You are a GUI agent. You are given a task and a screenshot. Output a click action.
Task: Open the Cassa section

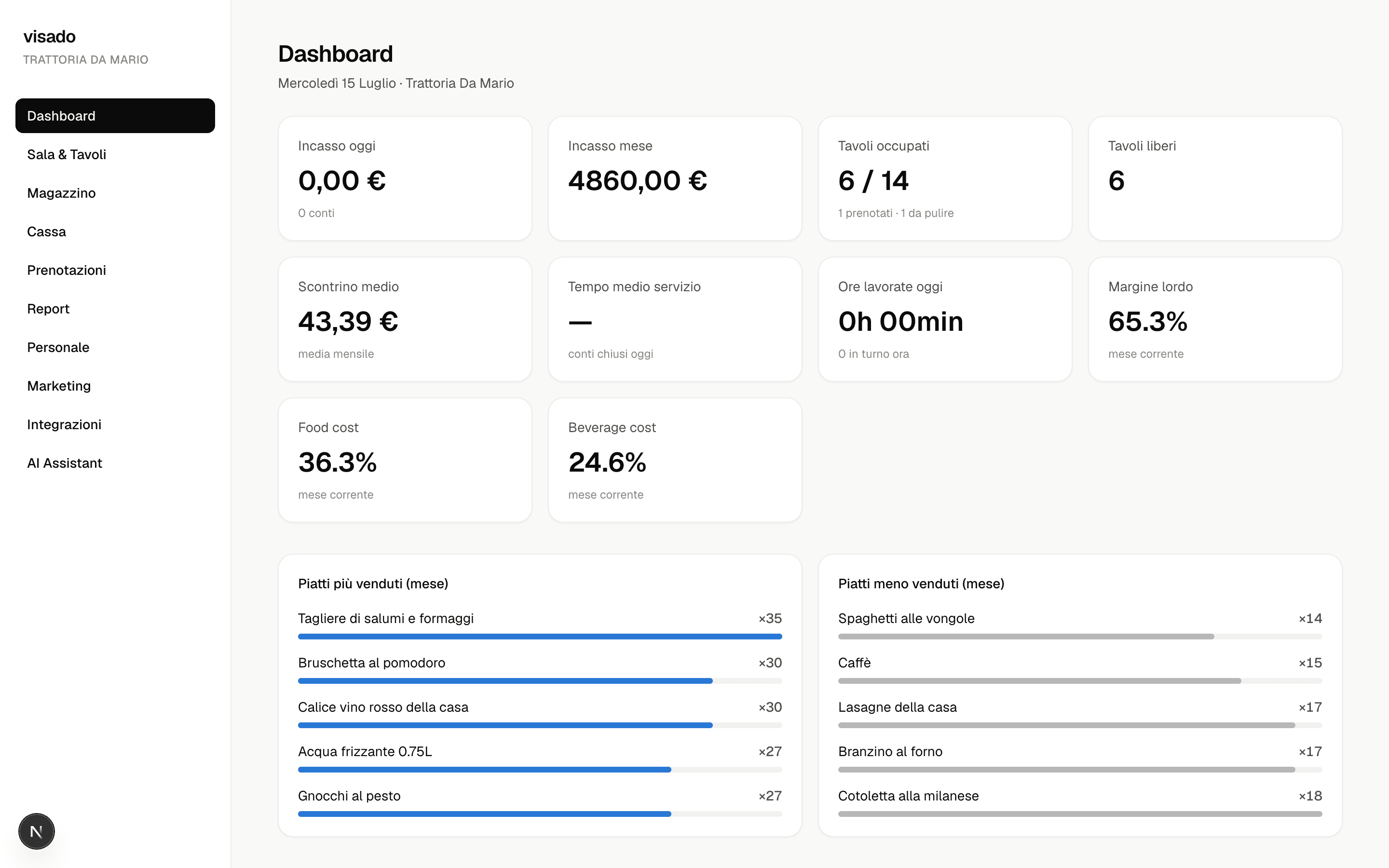click(115, 231)
